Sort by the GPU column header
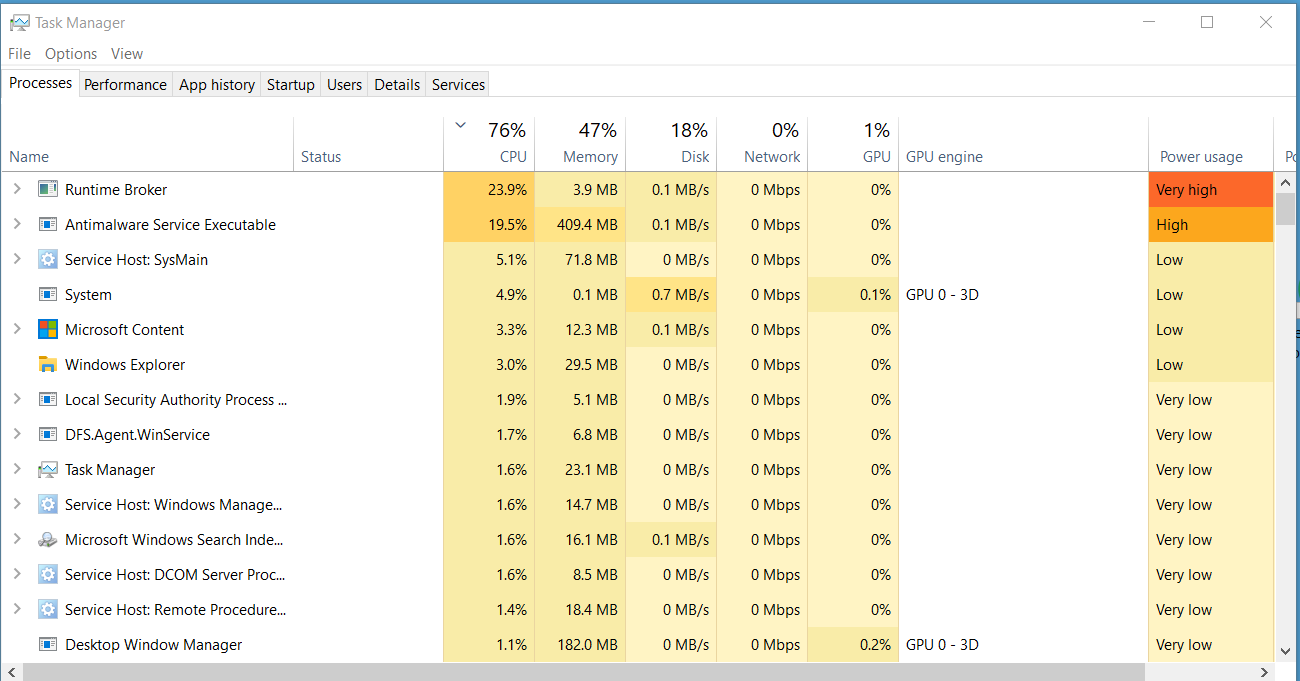 853,143
